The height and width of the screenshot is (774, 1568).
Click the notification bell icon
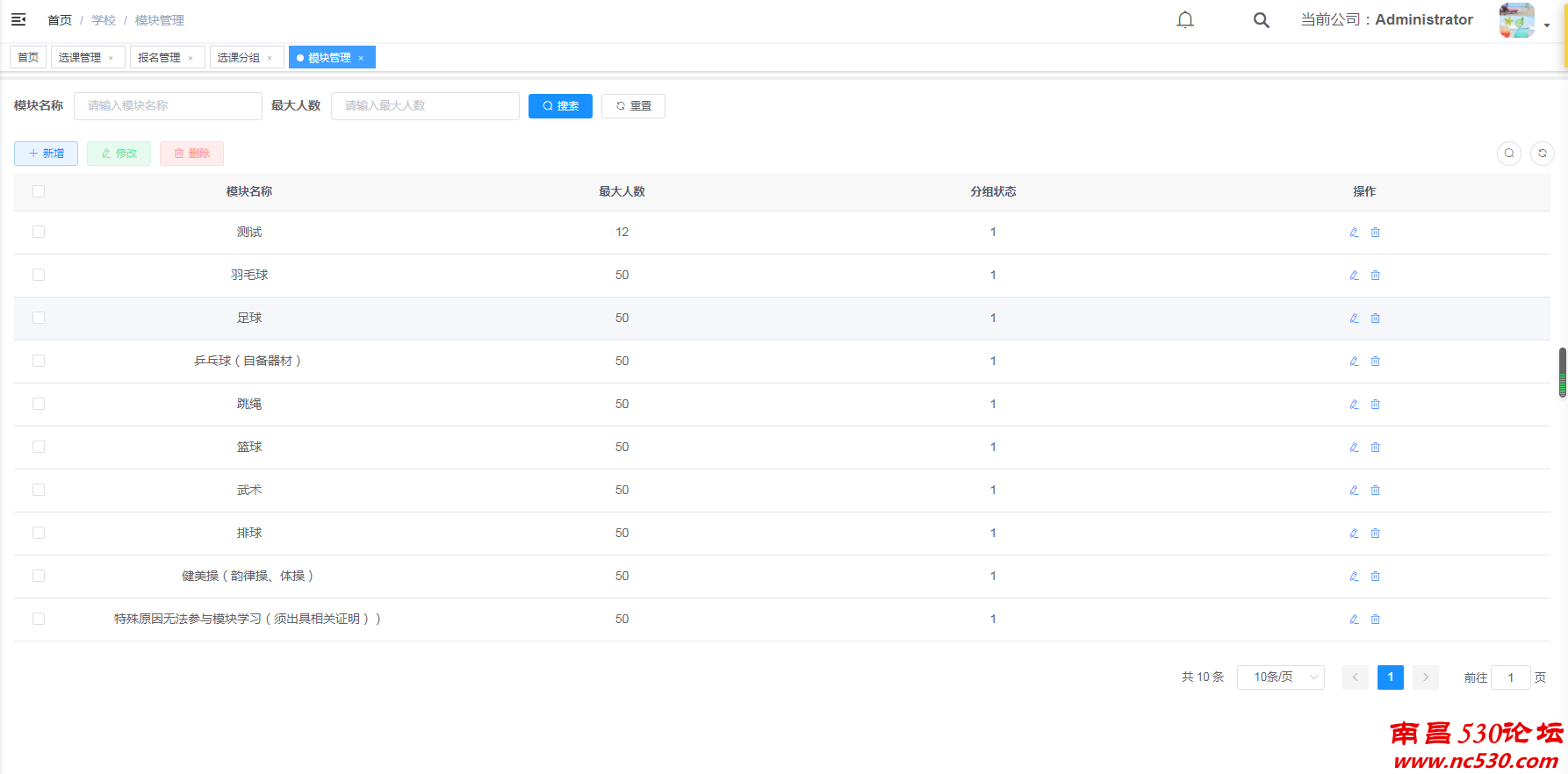click(x=1184, y=20)
